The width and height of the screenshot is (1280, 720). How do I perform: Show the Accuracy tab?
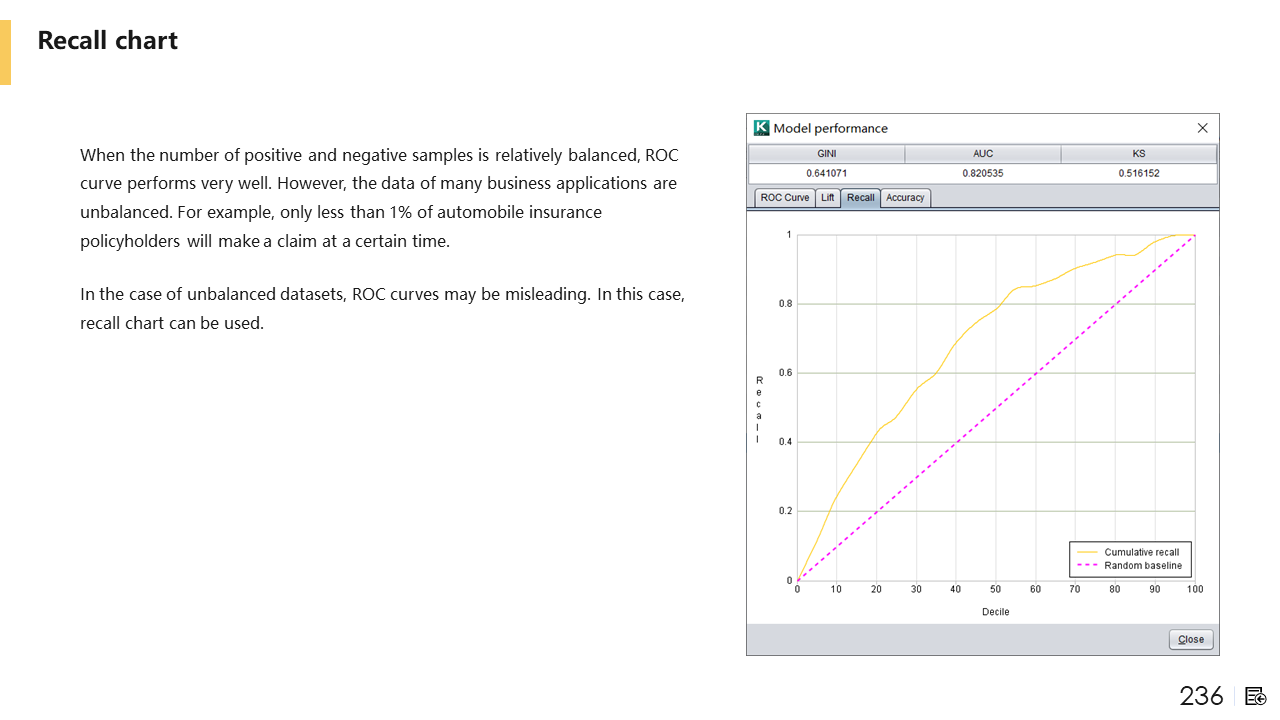[x=905, y=198]
